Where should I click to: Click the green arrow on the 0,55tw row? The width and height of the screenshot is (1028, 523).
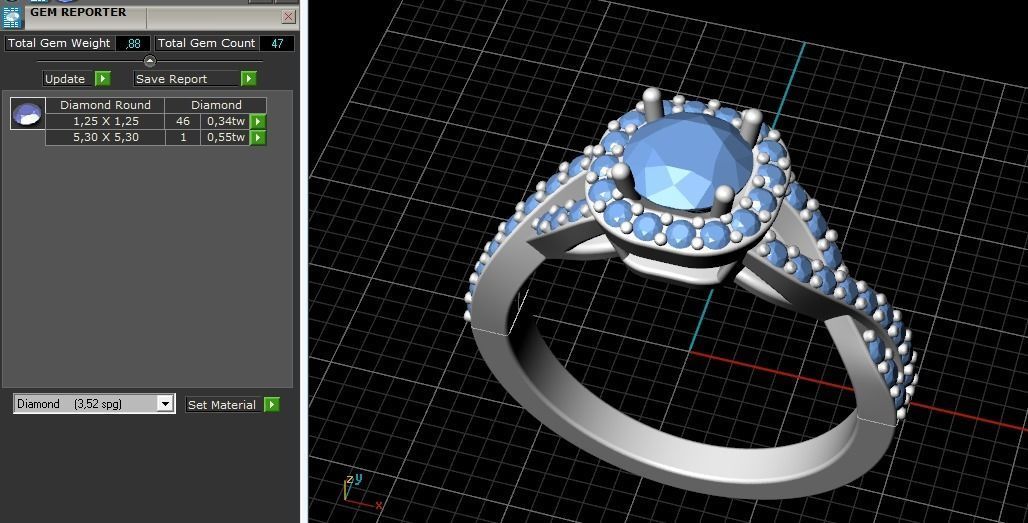pyautogui.click(x=258, y=138)
